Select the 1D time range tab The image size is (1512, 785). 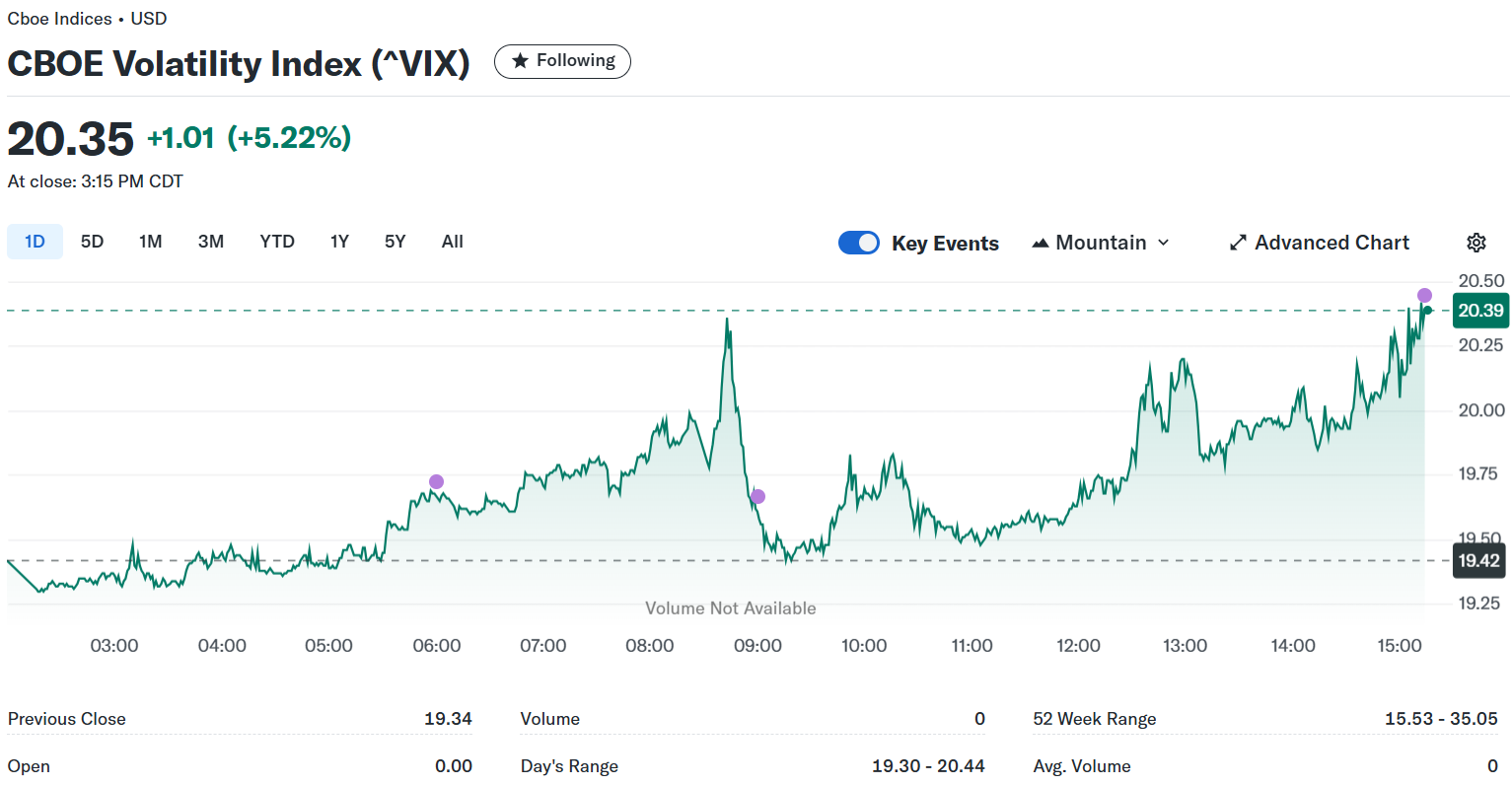(35, 242)
